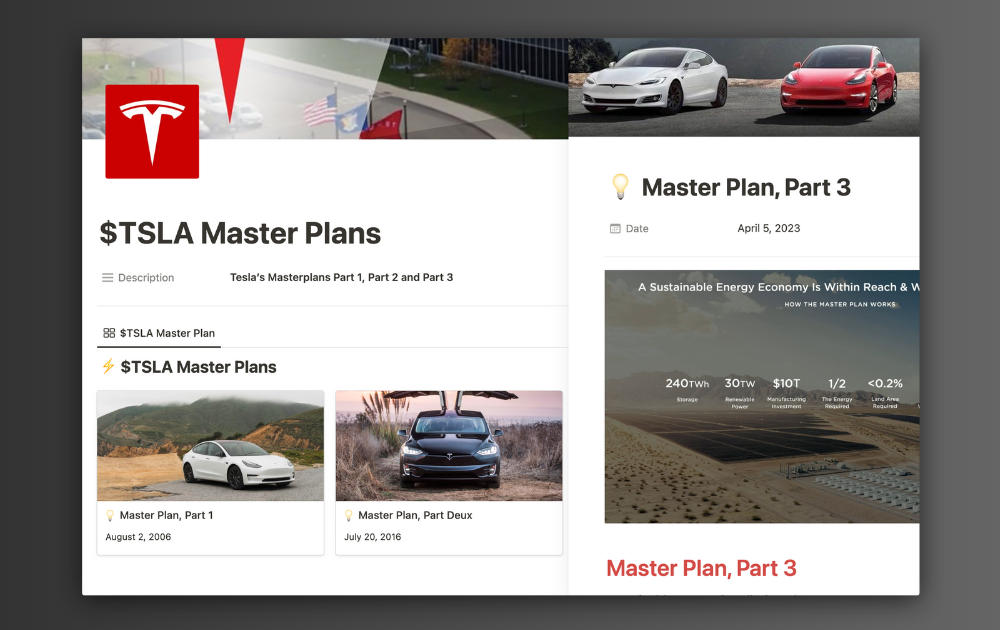This screenshot has width=1000, height=630.
Task: Click the lightbulb icon beside Master Plan, Part 3 title
Action: 620,187
